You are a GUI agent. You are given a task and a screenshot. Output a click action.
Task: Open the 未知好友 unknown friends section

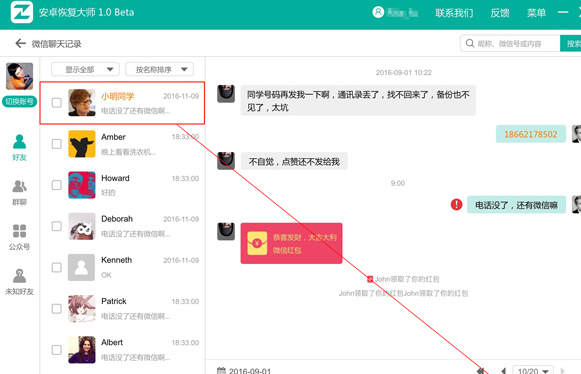coord(19,282)
